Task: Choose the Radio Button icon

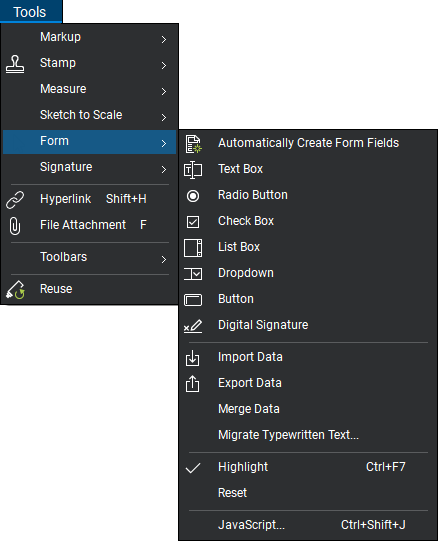Action: (193, 196)
